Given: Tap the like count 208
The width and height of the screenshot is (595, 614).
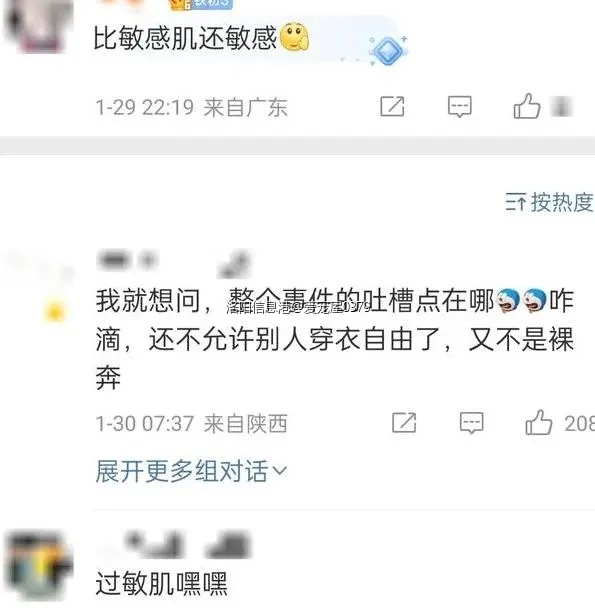Looking at the screenshot, I should 579,423.
